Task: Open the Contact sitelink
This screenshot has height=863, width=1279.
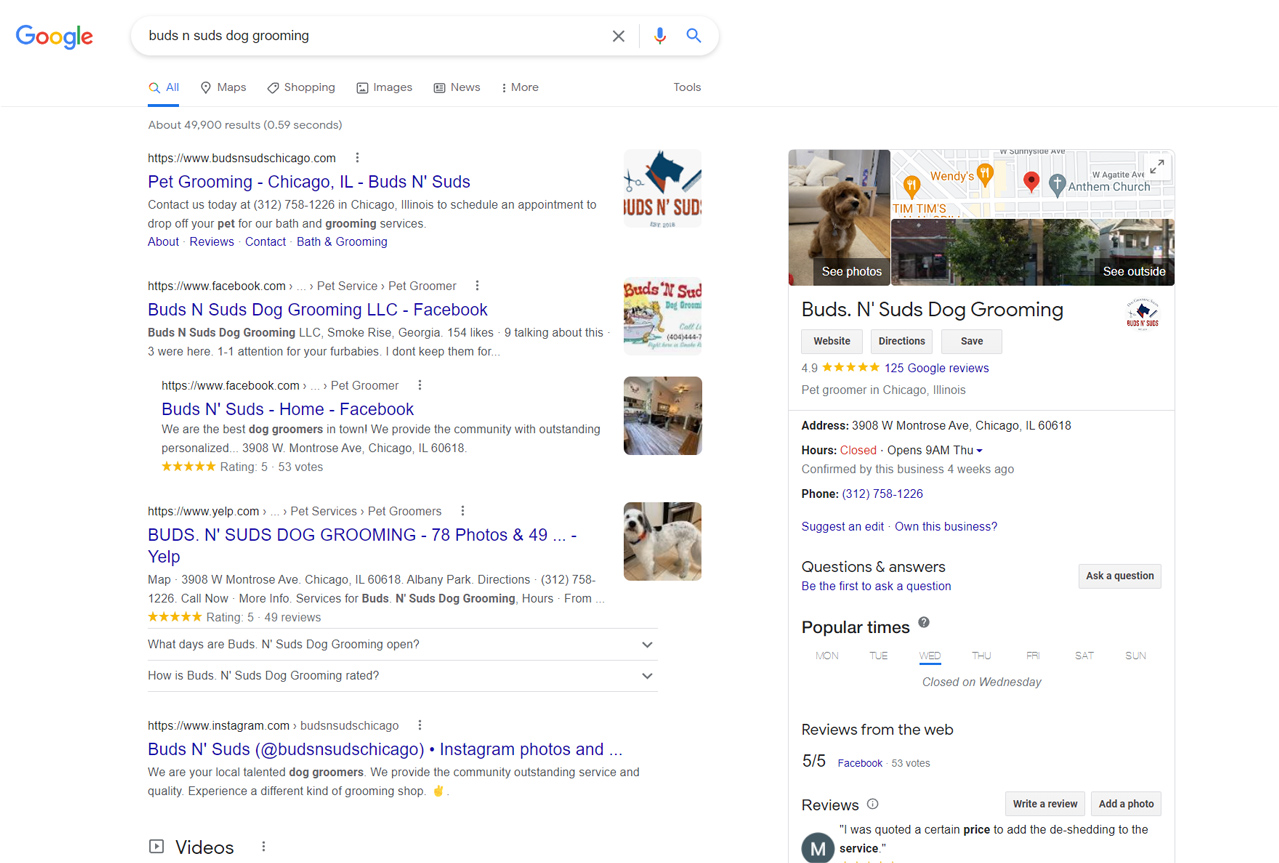Action: pos(266,242)
